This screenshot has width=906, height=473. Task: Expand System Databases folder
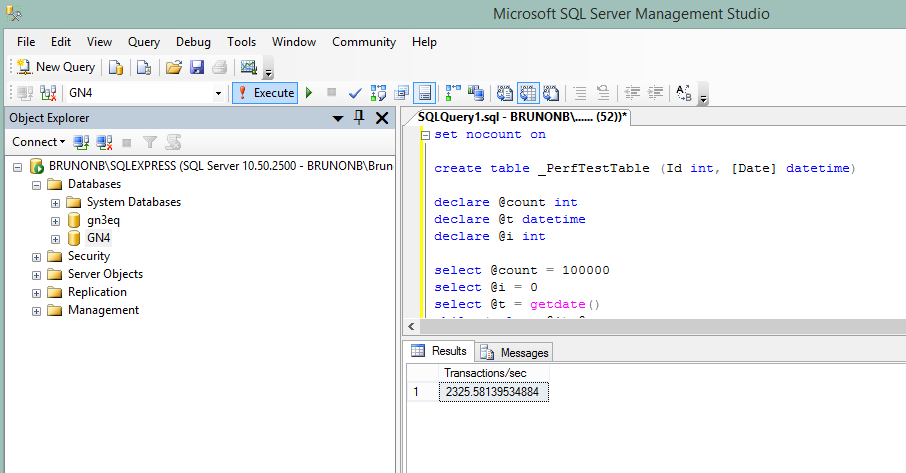pos(55,203)
